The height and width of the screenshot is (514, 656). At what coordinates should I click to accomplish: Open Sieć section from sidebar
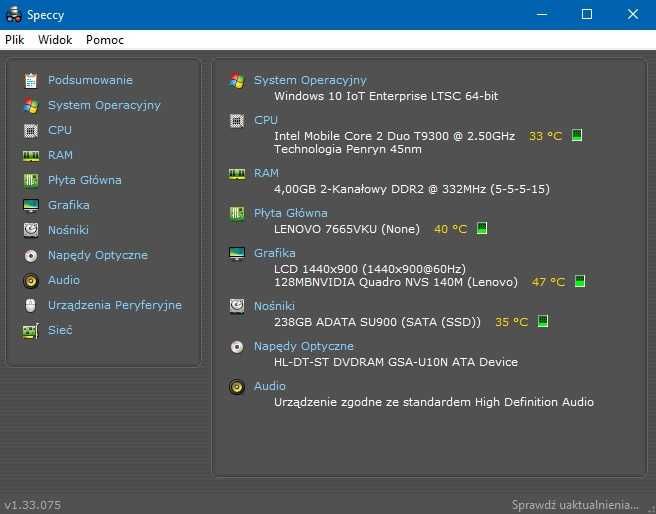(x=60, y=330)
